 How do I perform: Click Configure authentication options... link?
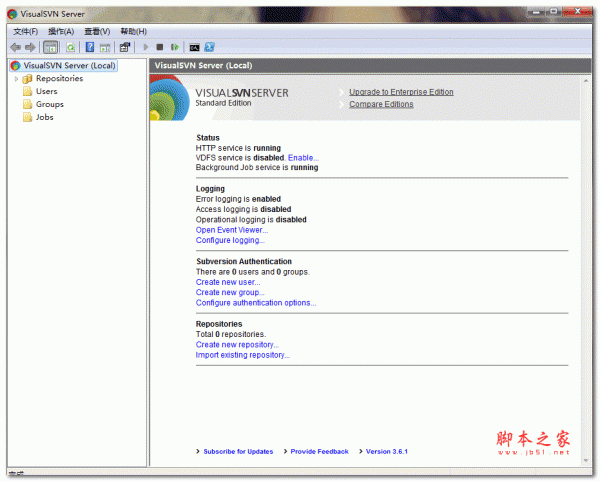click(256, 303)
